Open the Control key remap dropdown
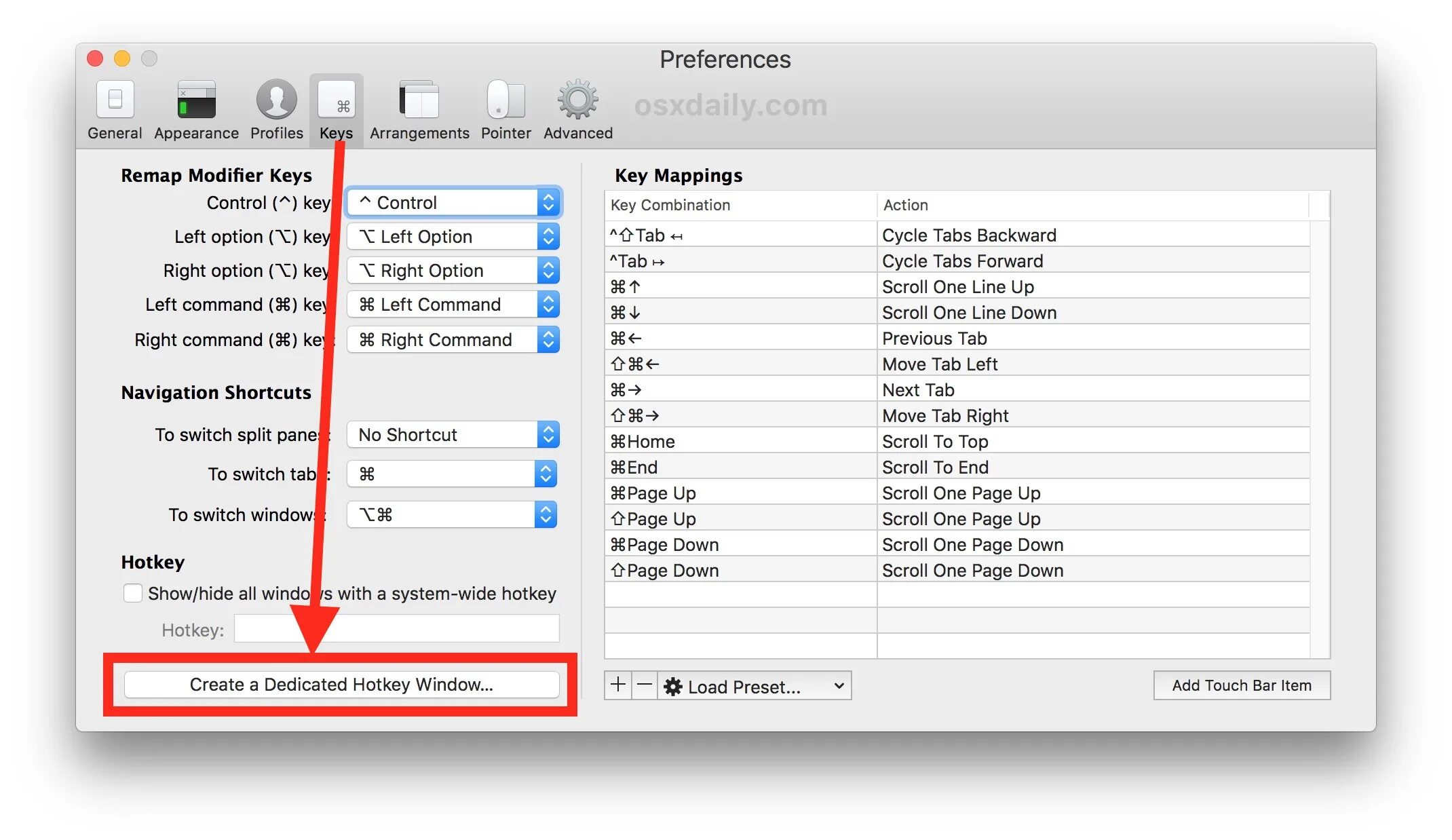The height and width of the screenshot is (840, 1452). pos(453,203)
